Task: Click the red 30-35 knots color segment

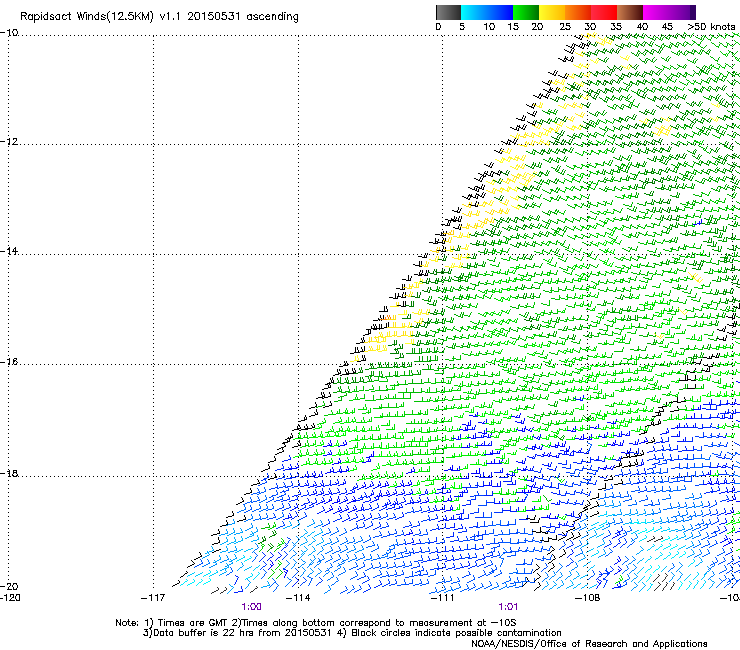Action: [604, 12]
